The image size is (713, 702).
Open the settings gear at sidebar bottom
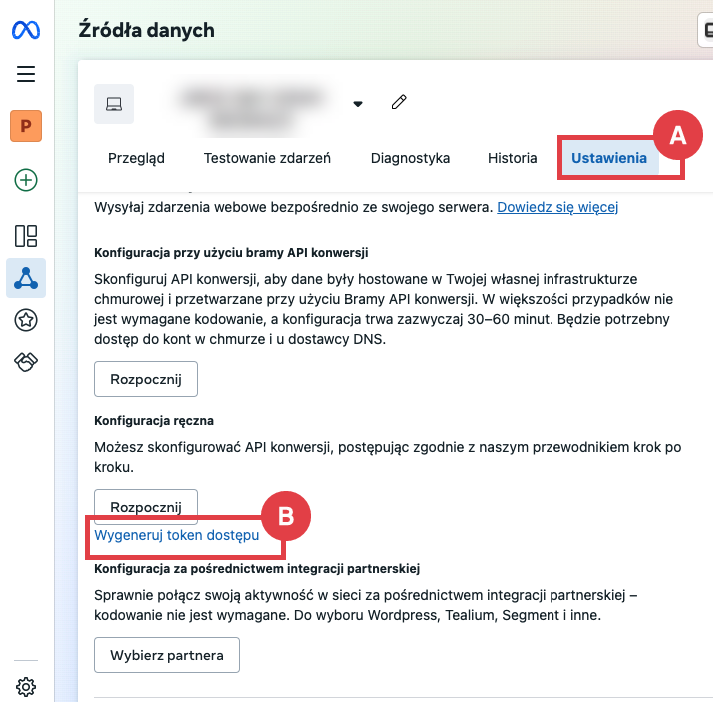(x=26, y=686)
